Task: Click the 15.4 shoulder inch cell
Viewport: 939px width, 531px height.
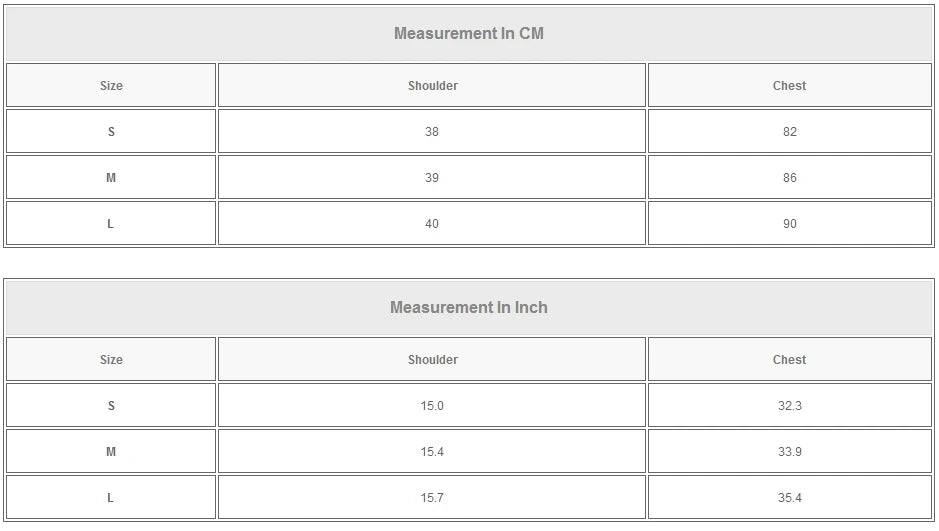Action: pos(432,452)
